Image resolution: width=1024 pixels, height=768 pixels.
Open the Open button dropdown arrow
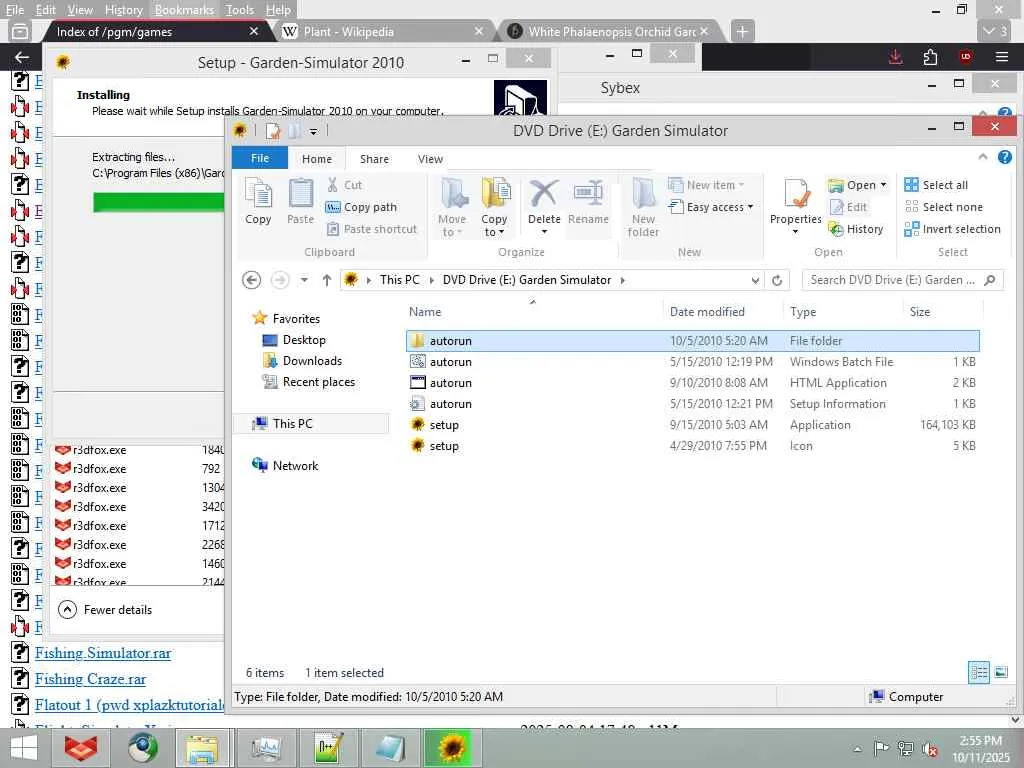(884, 185)
